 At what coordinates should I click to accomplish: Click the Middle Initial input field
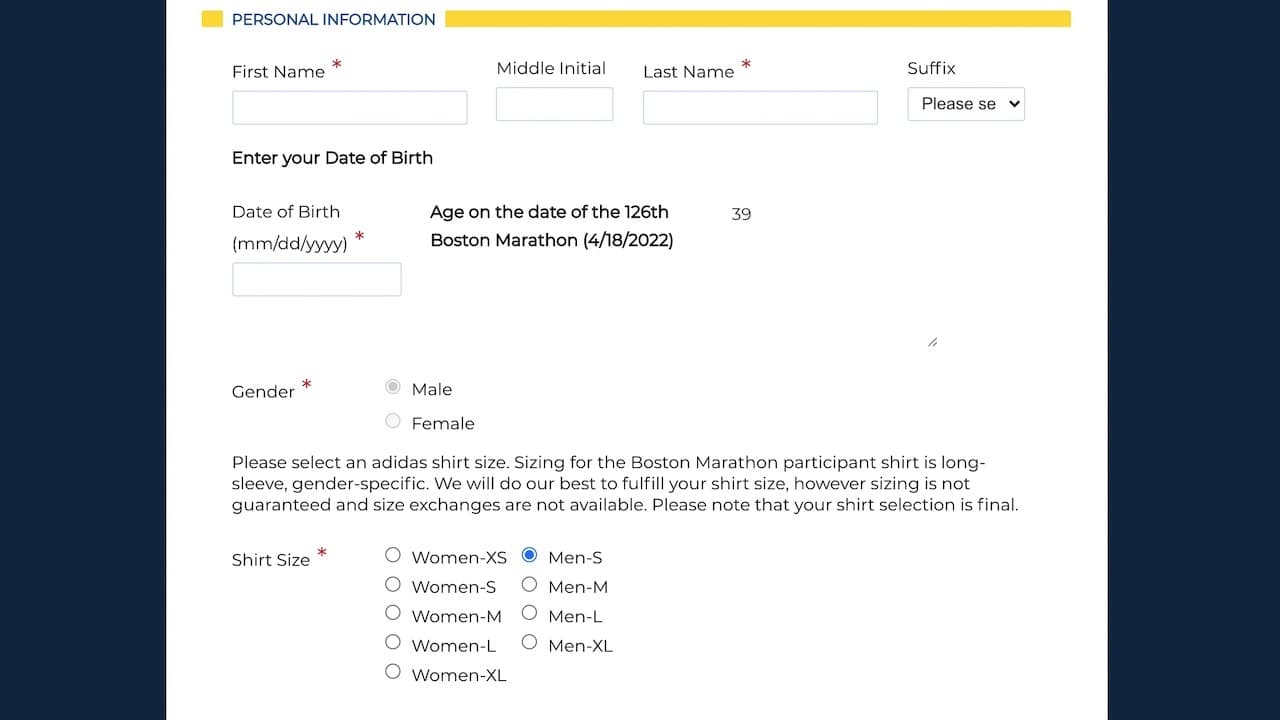[x=554, y=104]
